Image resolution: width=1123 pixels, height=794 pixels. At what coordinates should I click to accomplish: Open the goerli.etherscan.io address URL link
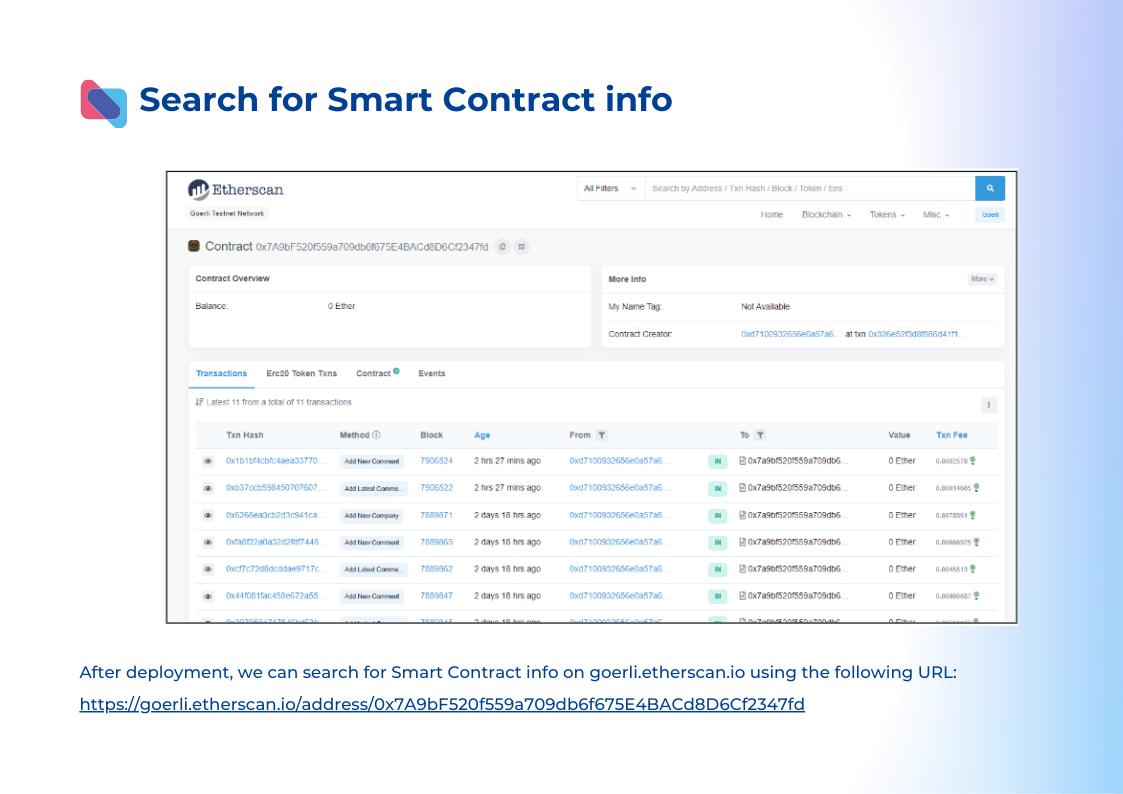(442, 704)
